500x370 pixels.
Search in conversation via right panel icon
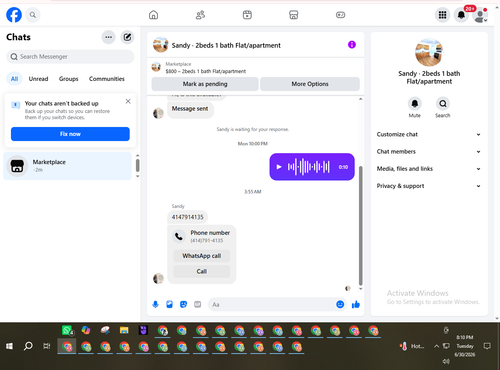pyautogui.click(x=443, y=104)
